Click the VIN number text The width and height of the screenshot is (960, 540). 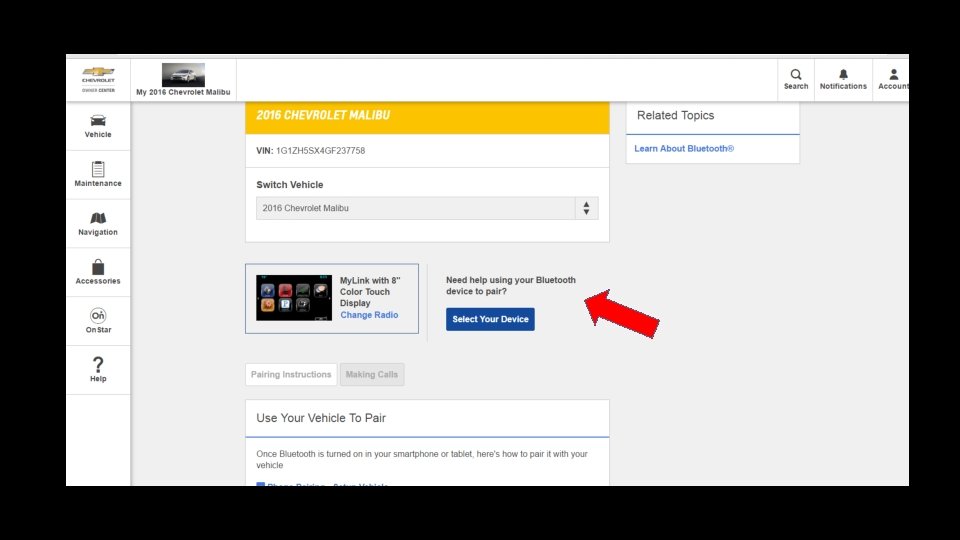click(320, 151)
